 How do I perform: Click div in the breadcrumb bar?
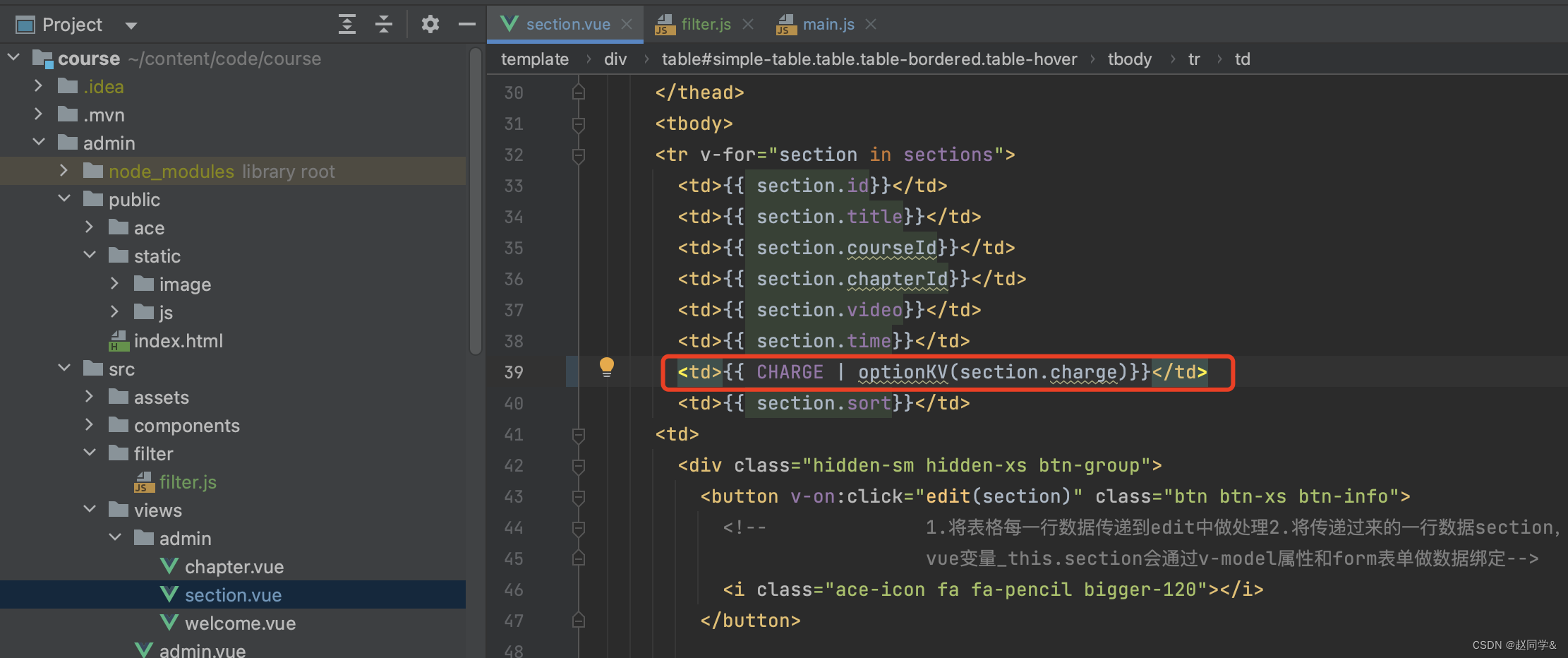615,59
